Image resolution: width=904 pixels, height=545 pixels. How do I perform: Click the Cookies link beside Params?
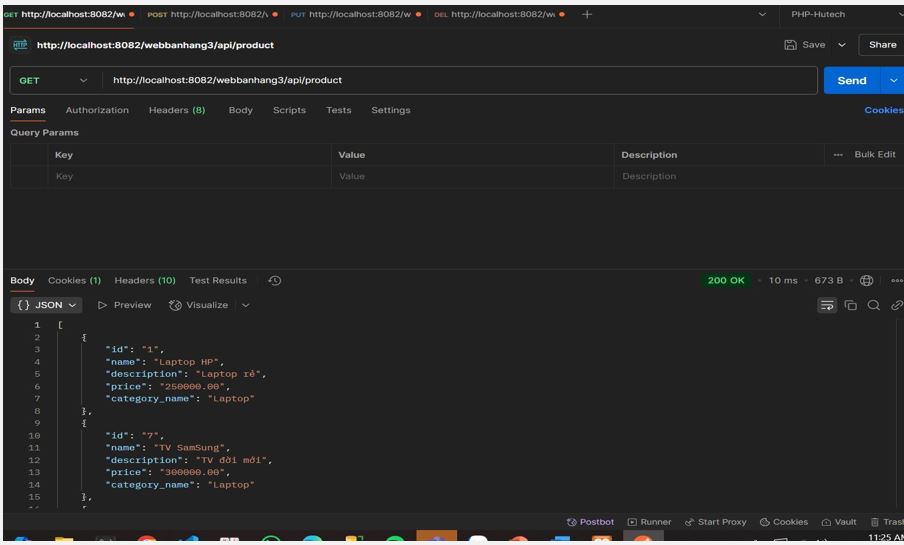coord(883,110)
